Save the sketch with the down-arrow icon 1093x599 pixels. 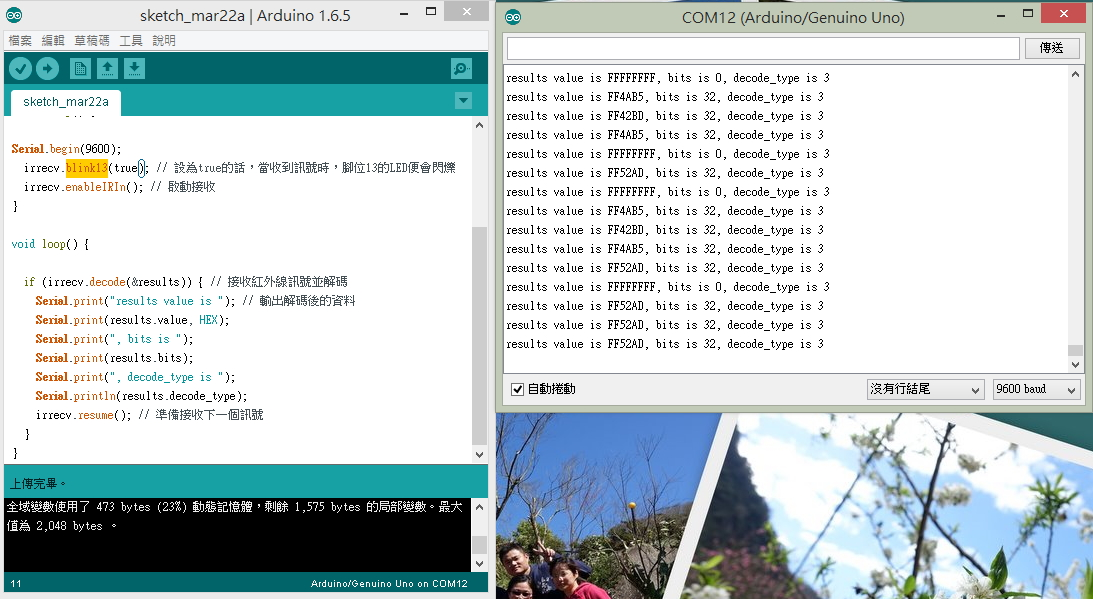tap(135, 68)
